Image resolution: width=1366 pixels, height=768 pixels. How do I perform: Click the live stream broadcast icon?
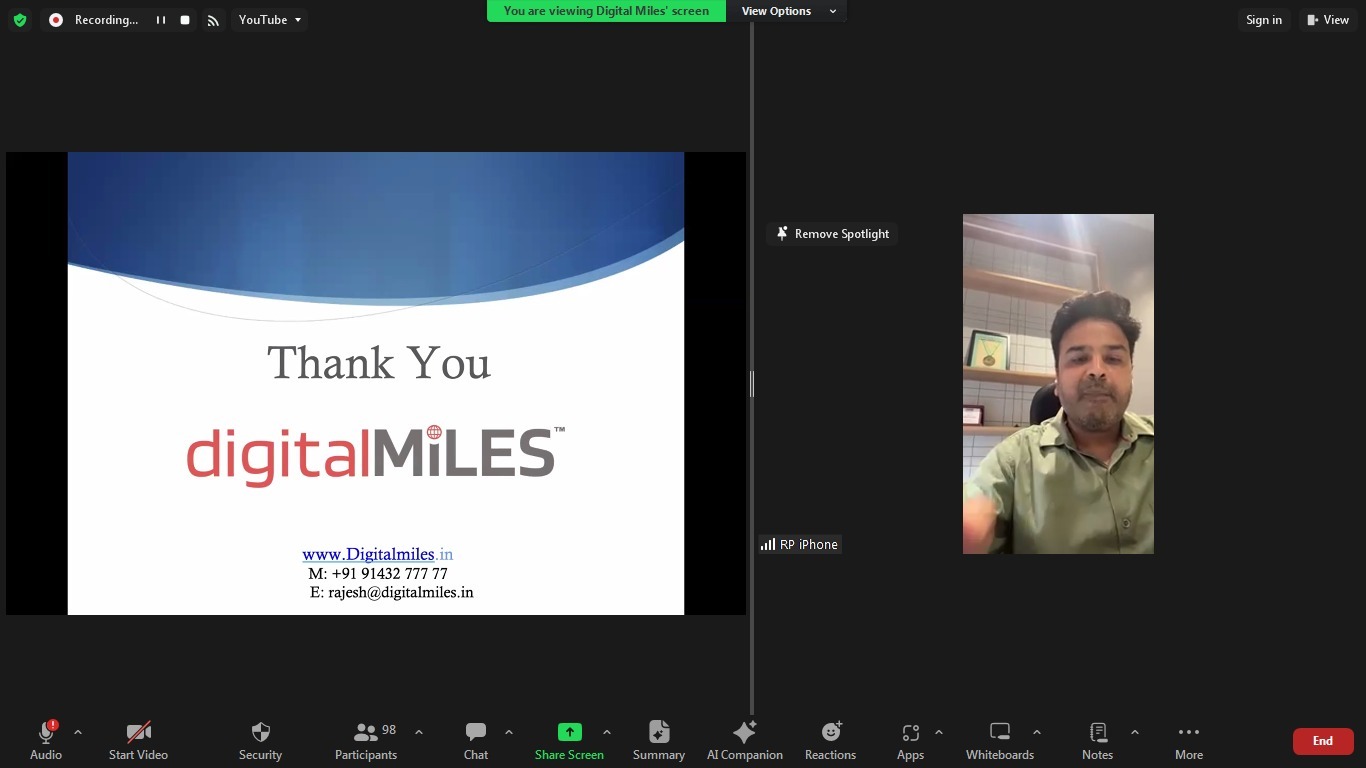point(213,20)
